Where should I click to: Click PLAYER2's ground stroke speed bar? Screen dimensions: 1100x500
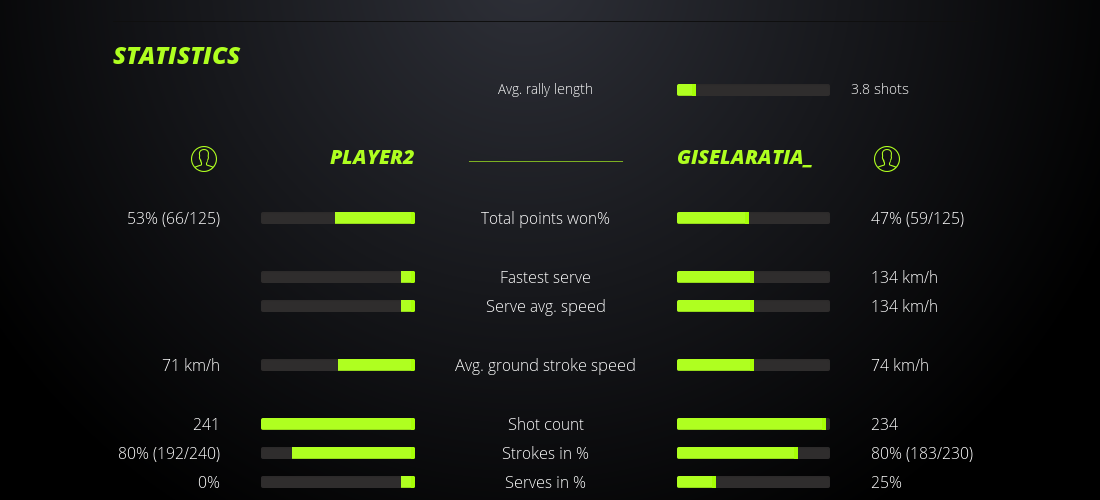pos(338,365)
